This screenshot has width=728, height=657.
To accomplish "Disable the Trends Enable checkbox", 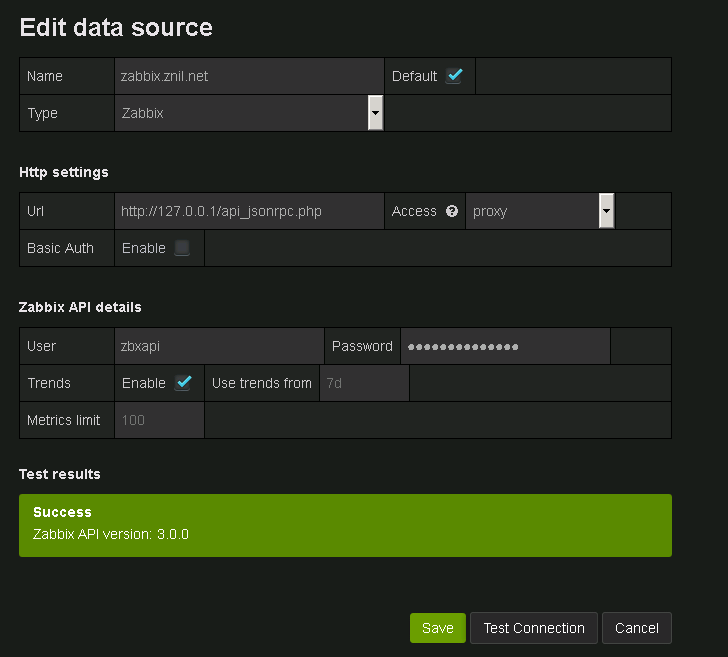I will [x=183, y=383].
